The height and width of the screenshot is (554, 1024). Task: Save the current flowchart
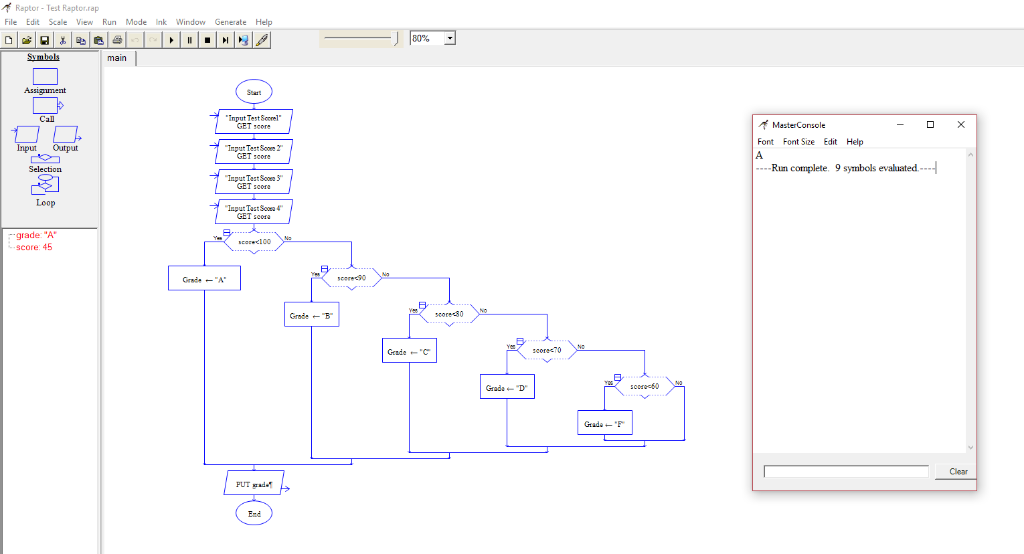[44, 40]
